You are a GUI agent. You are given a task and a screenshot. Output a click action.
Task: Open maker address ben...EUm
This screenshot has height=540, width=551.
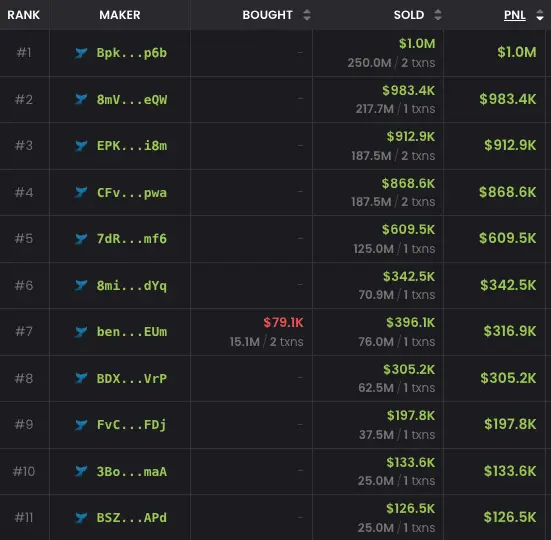[x=132, y=332]
